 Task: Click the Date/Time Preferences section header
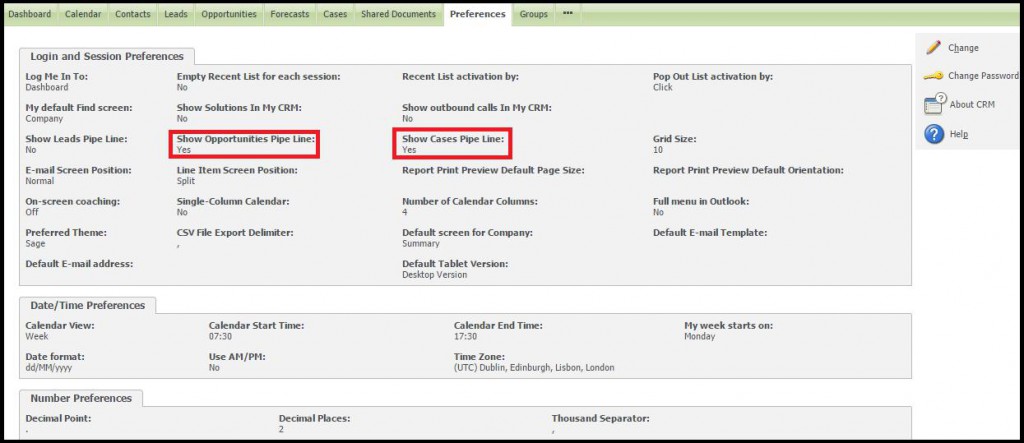(87, 305)
